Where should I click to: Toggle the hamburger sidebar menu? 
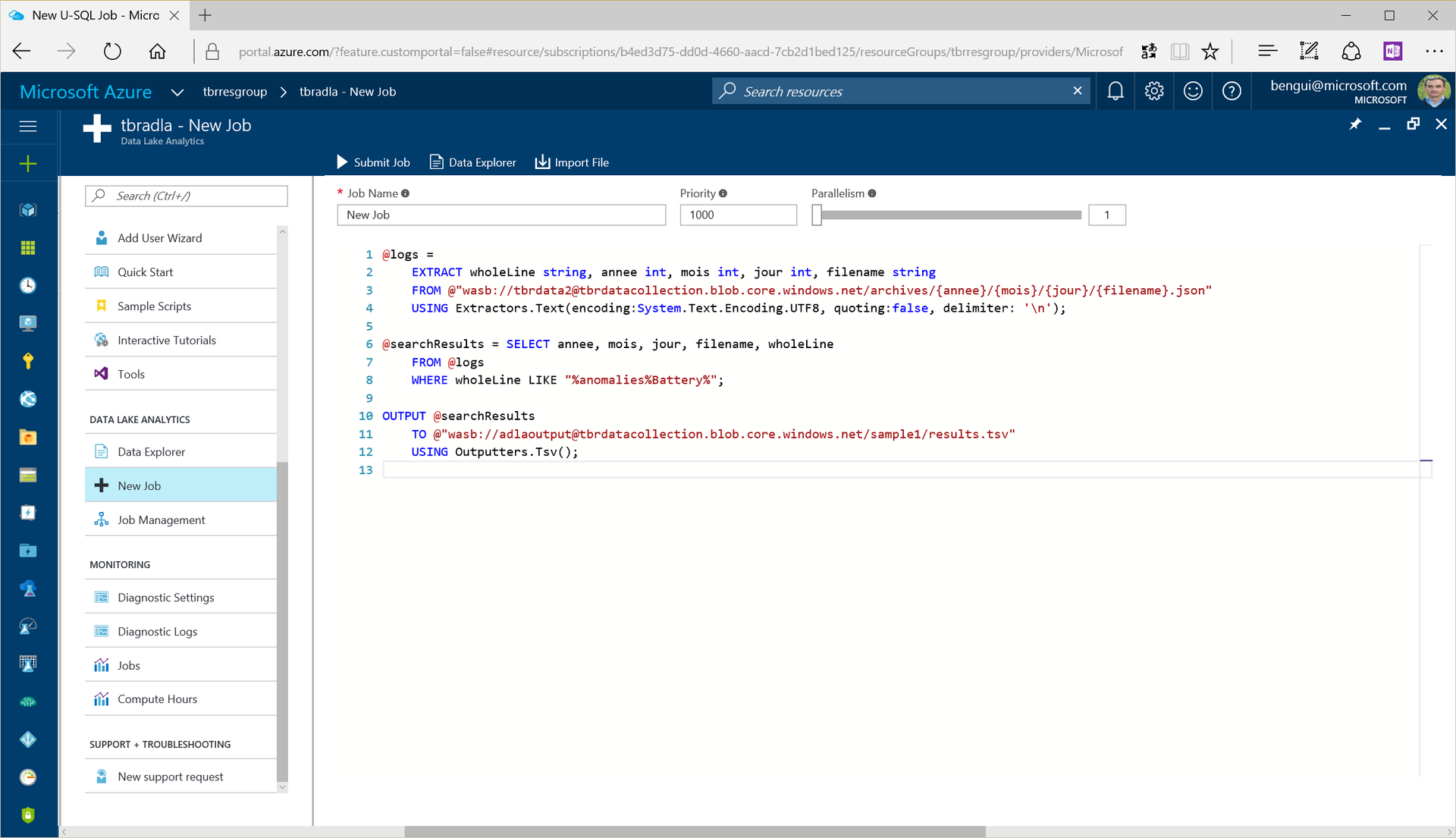click(x=28, y=126)
